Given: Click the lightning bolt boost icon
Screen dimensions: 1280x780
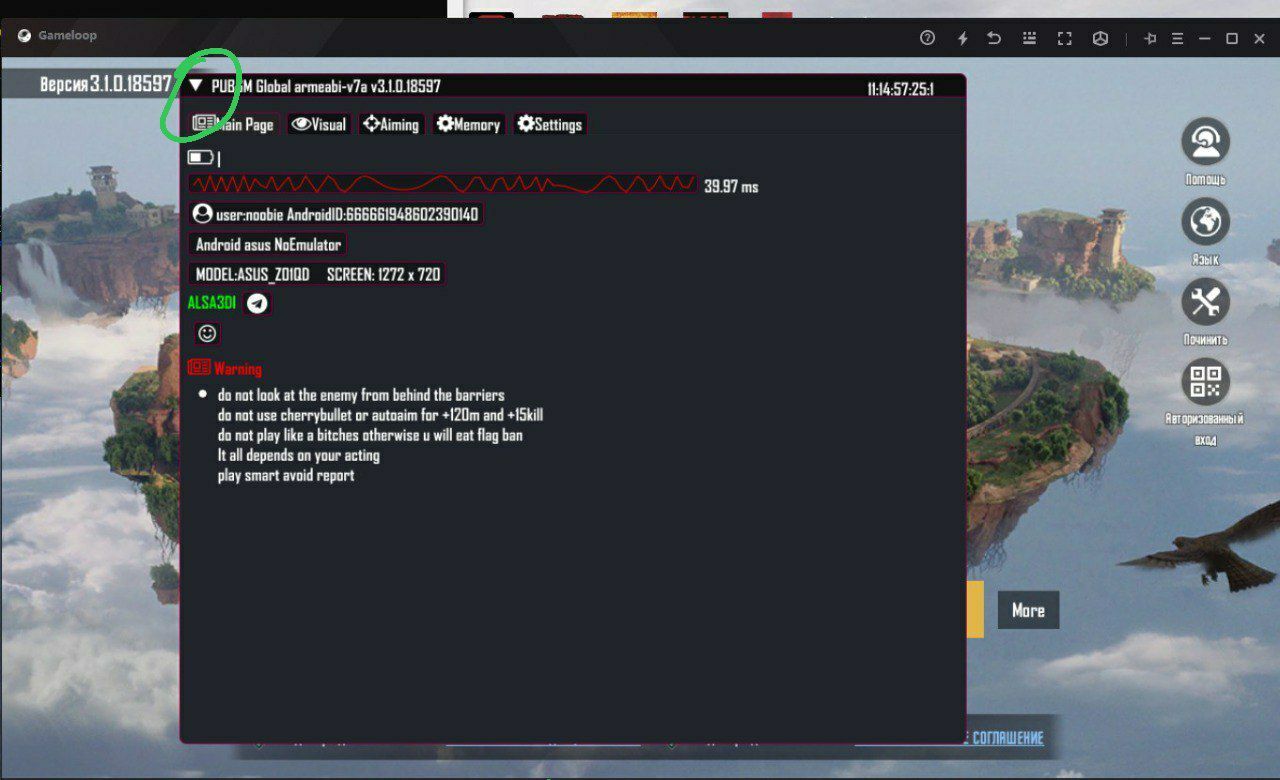Looking at the screenshot, I should (962, 38).
